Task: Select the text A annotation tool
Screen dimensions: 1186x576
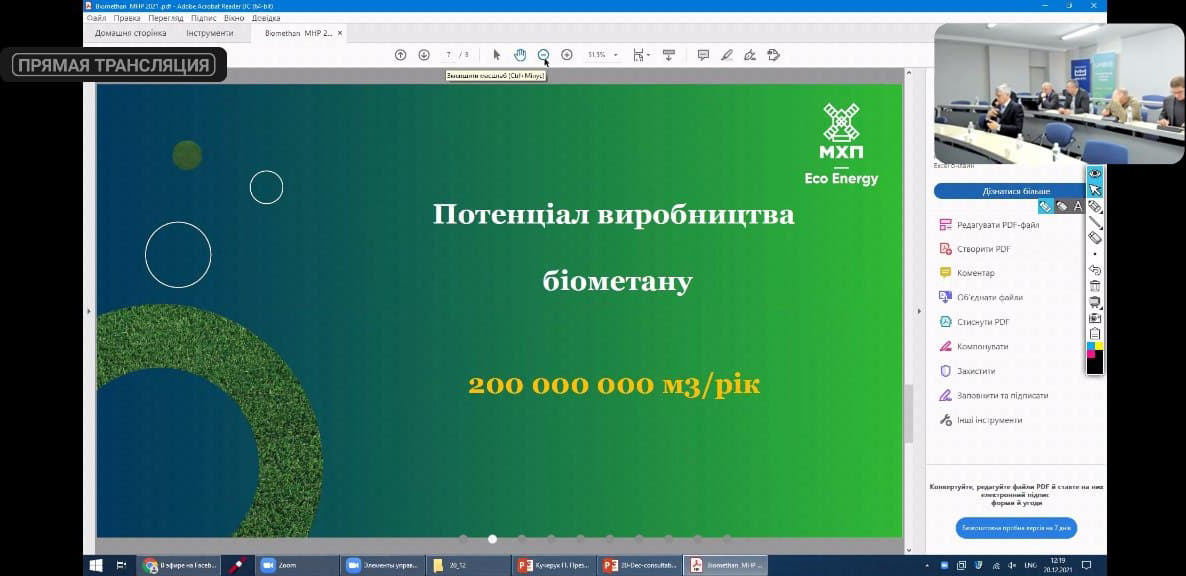Action: tap(1078, 206)
